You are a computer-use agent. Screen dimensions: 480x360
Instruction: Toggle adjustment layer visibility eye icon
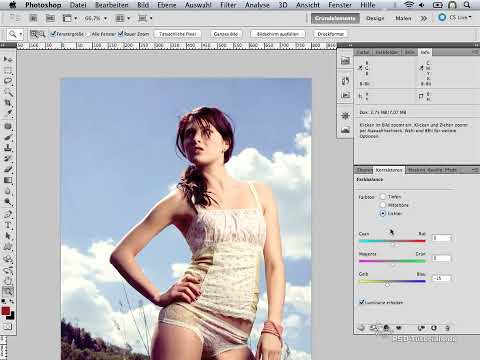click(x=399, y=328)
